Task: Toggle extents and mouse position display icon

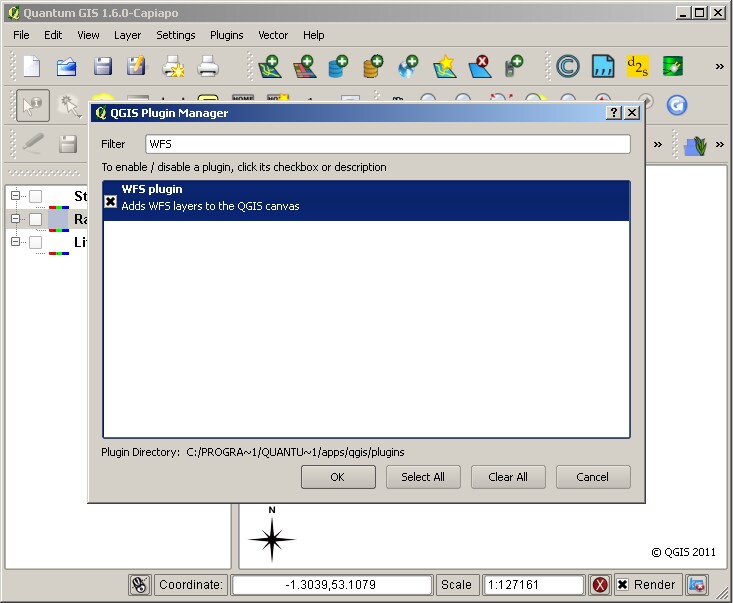Action: (139, 584)
